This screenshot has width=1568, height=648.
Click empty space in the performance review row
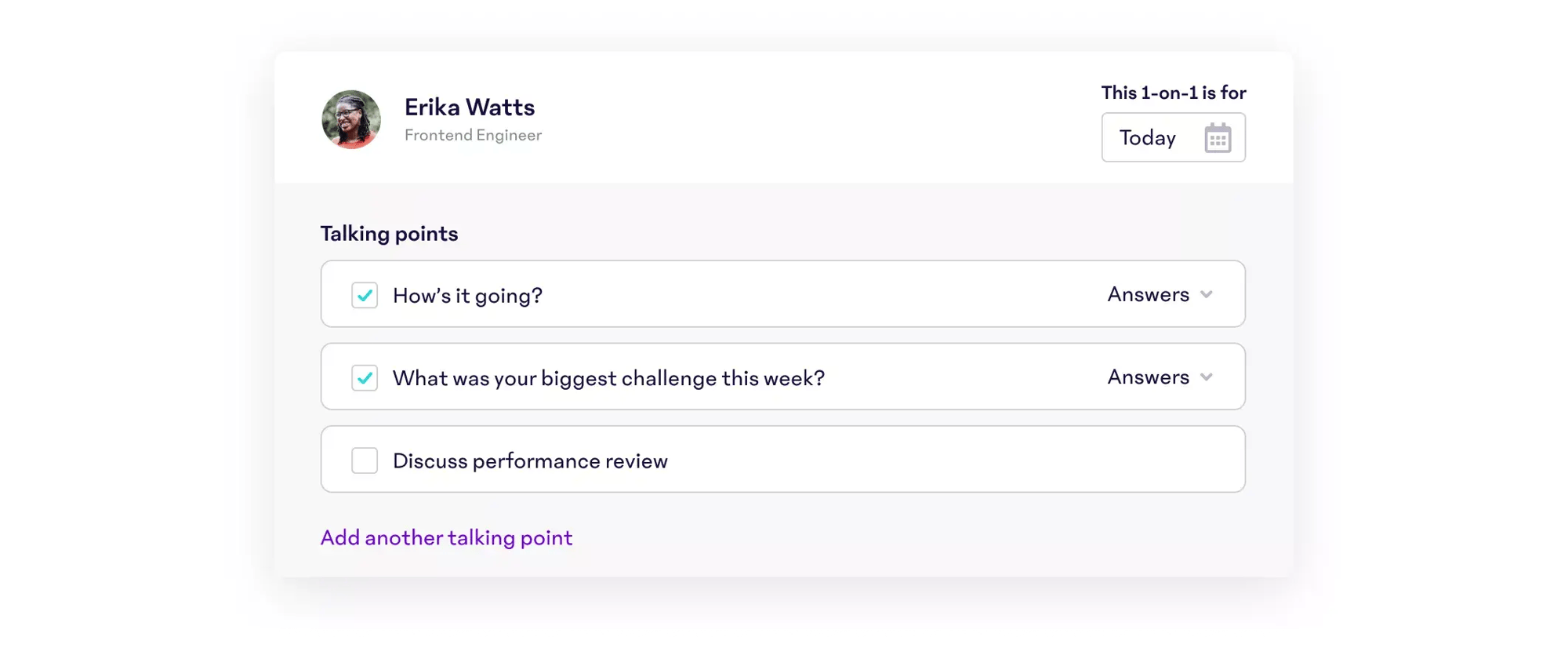pos(941,460)
